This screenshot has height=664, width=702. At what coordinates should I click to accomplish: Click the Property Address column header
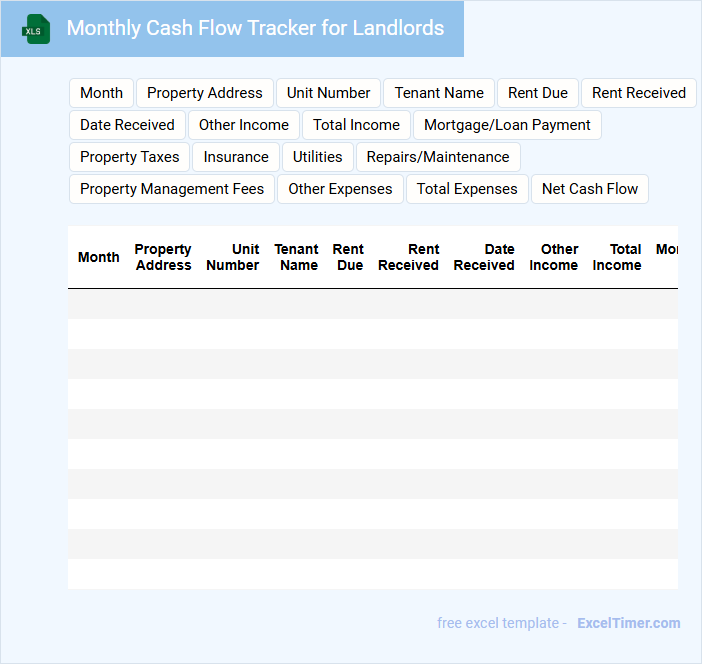point(163,257)
